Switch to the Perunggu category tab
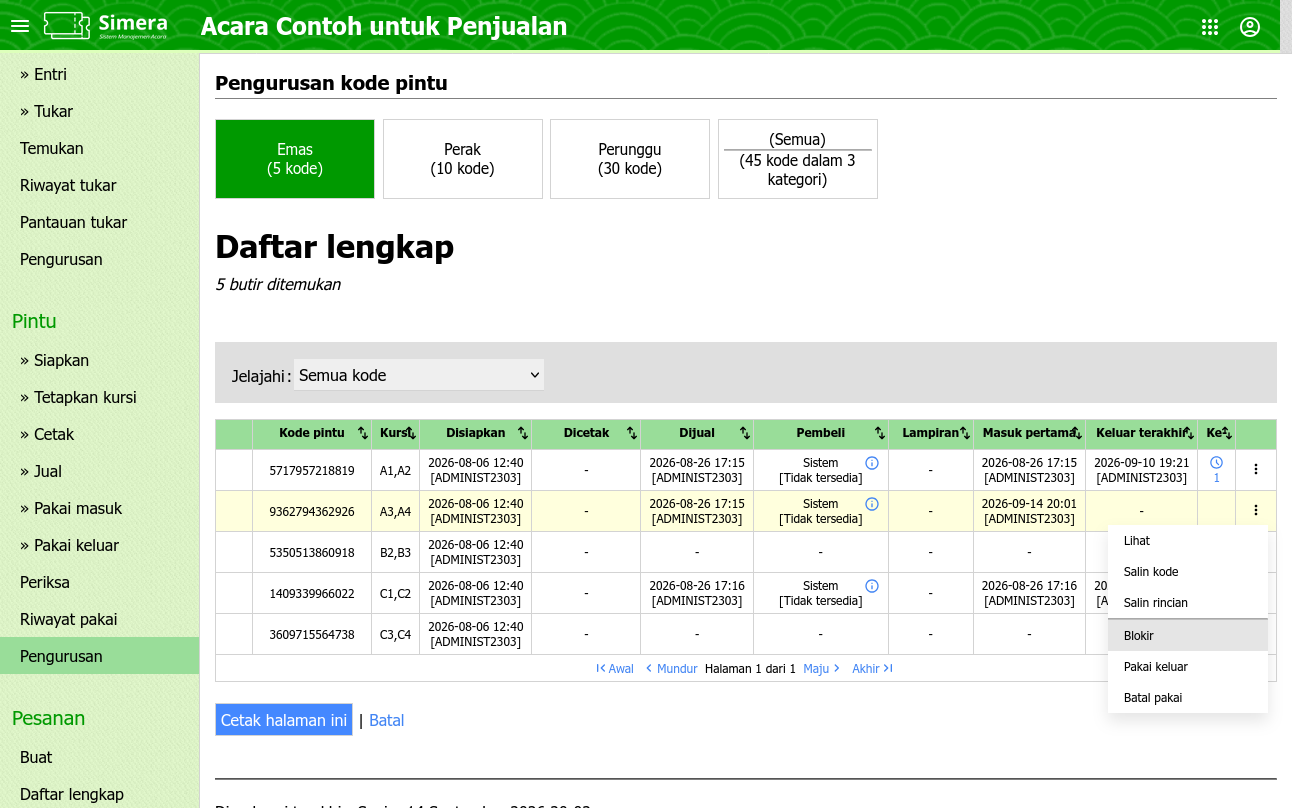 (x=630, y=159)
